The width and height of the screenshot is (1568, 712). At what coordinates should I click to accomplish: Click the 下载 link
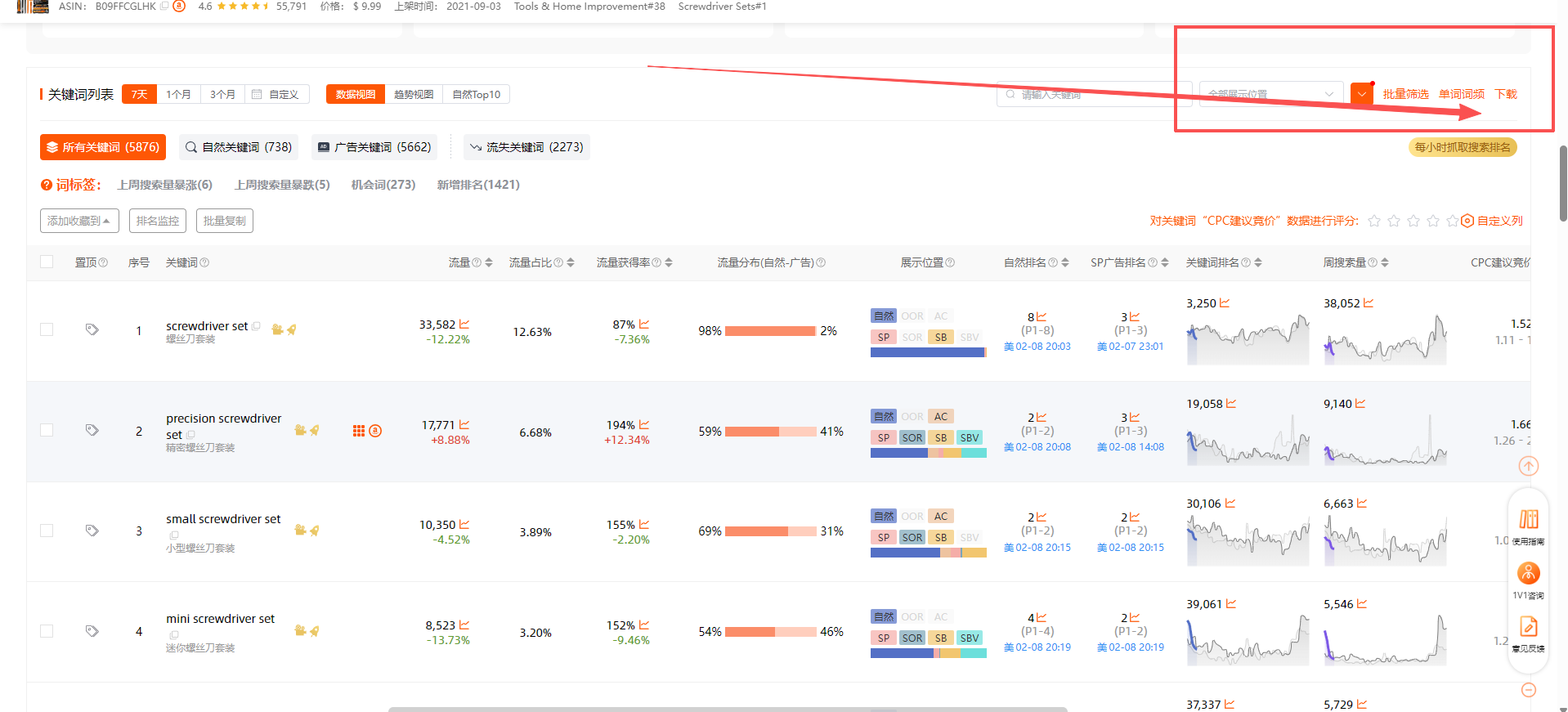pyautogui.click(x=1505, y=94)
